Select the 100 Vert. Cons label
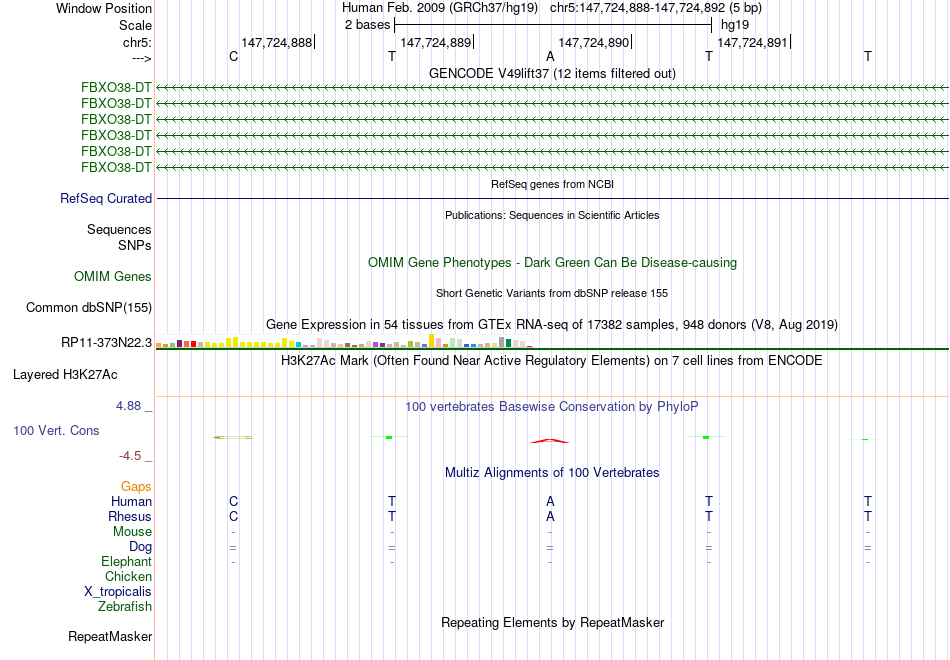Viewport: 950px width, 660px height. click(56, 430)
